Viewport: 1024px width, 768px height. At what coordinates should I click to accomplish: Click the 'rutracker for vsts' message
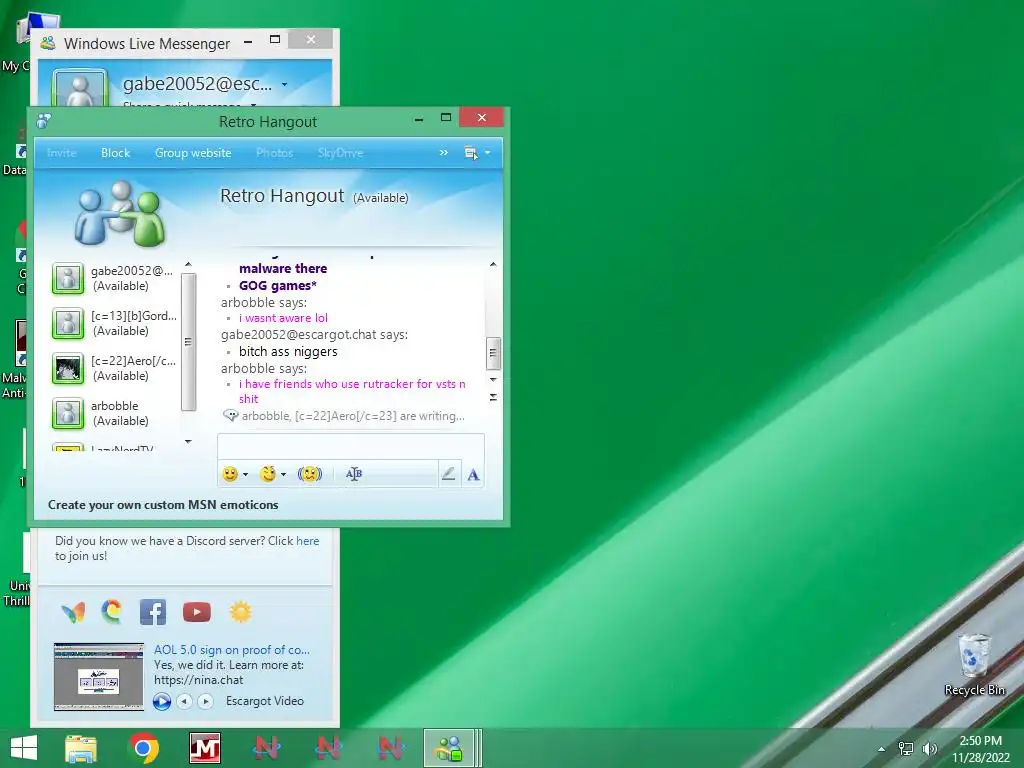pyautogui.click(x=352, y=391)
